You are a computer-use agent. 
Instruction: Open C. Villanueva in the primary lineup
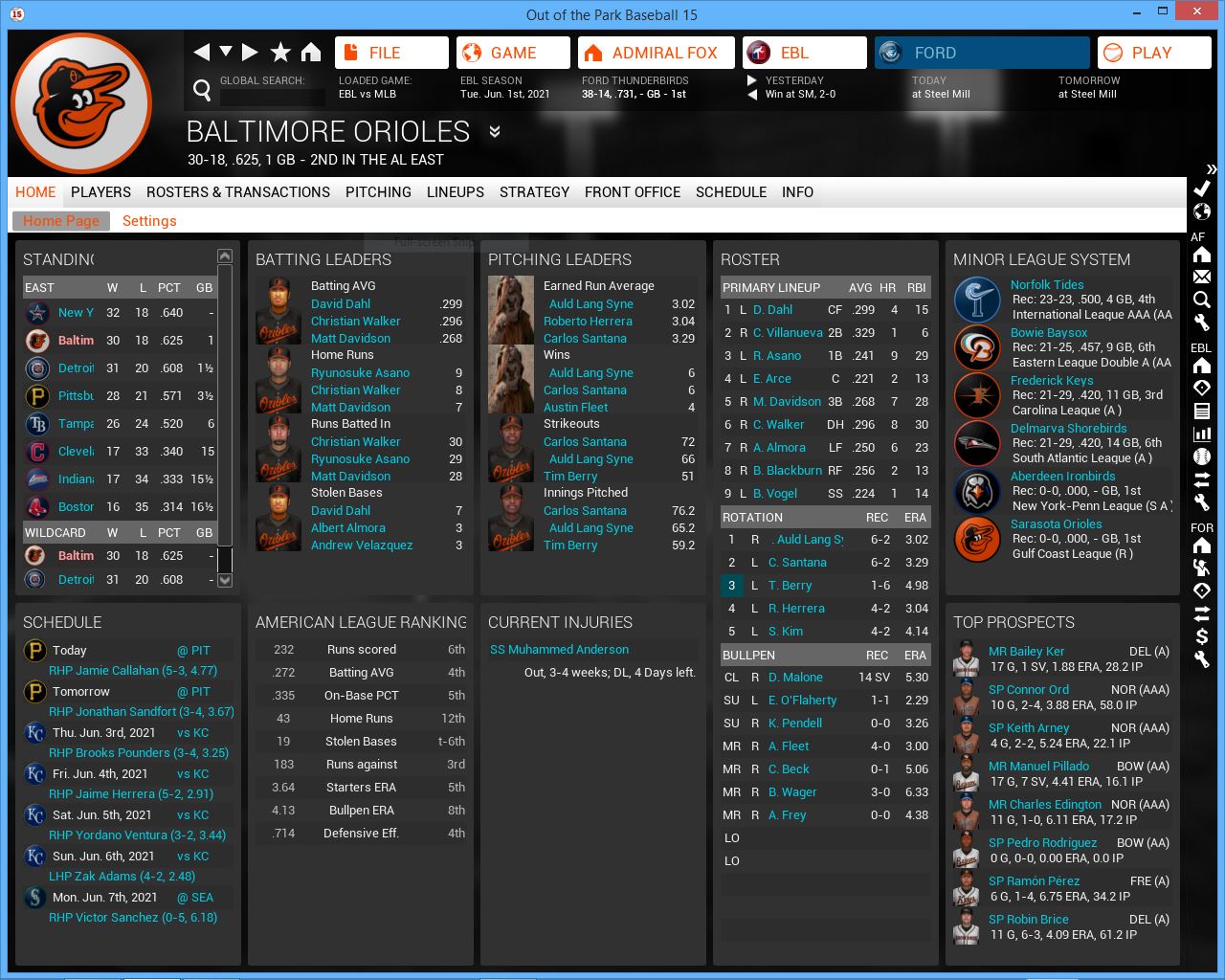788,333
